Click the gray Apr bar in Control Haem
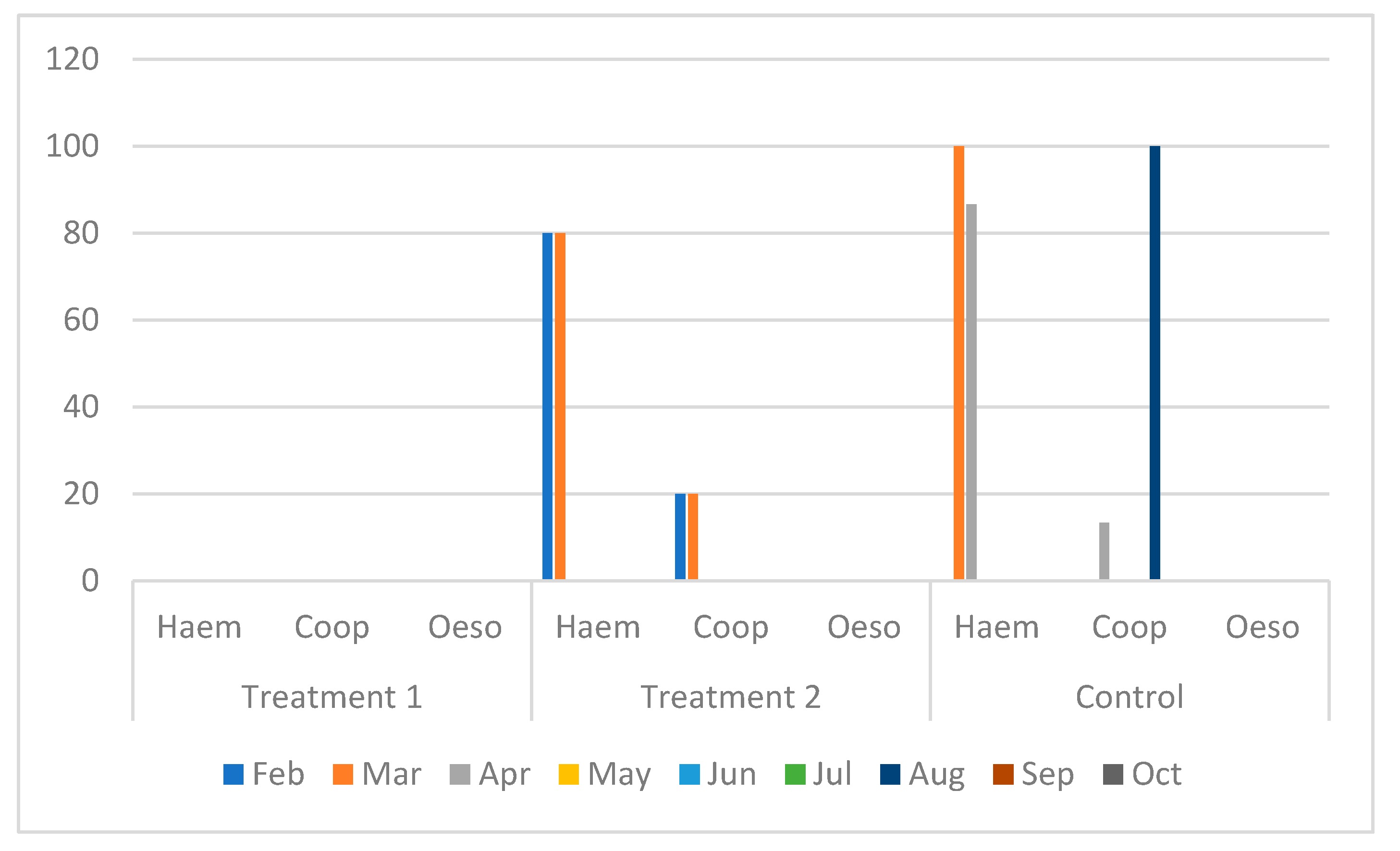 coord(971,392)
